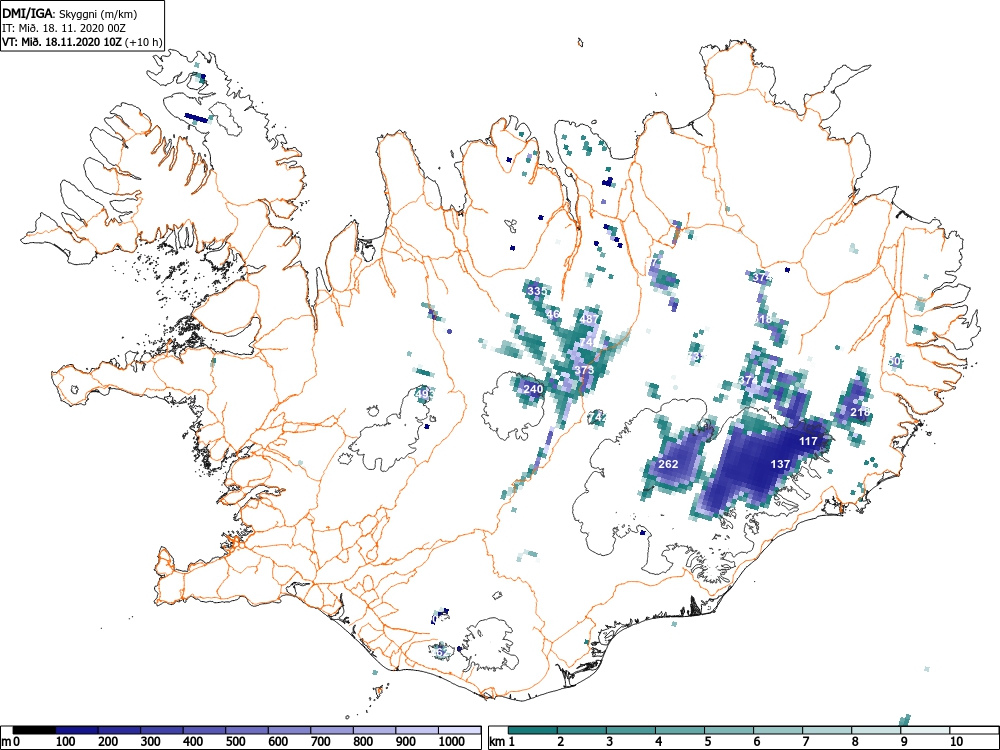Click the map value label '240'
This screenshot has width=1000, height=750.
click(533, 389)
